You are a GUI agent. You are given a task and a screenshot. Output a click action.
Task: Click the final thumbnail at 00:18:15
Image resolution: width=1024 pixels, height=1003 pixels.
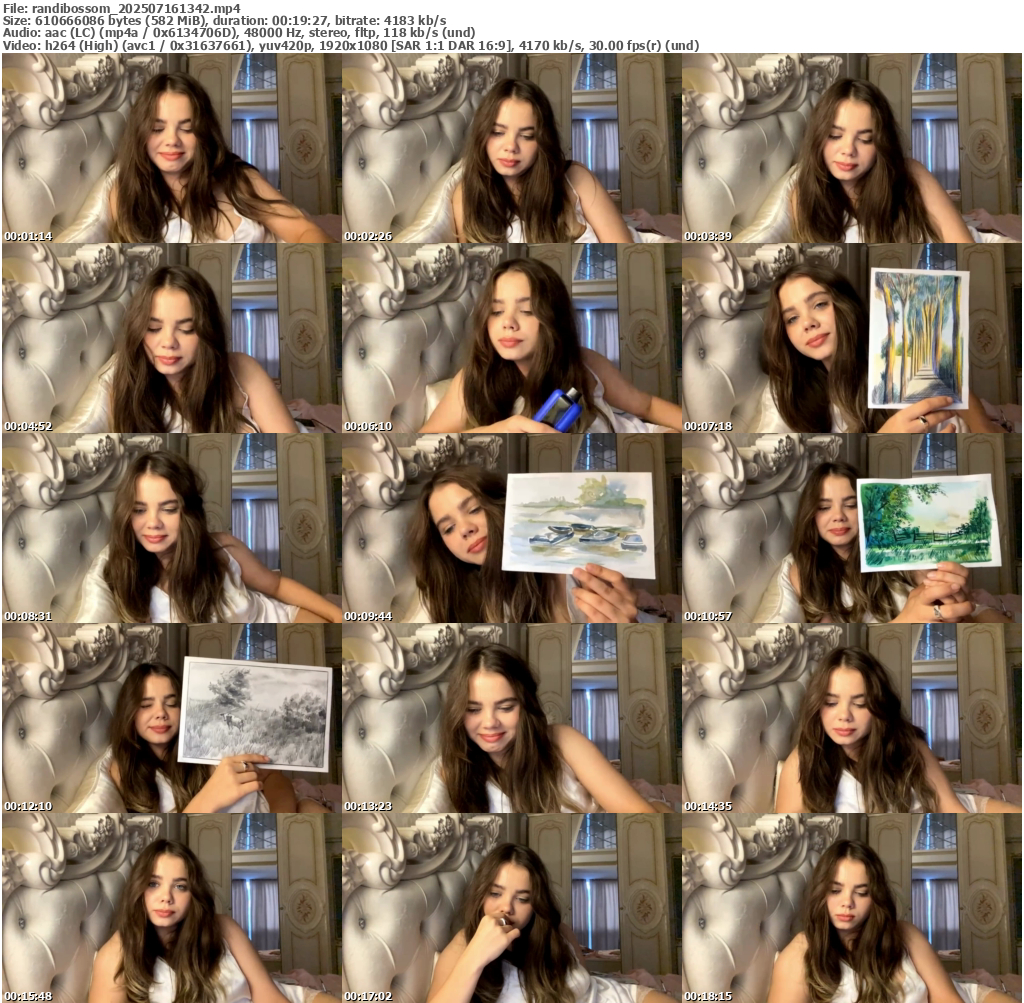pos(851,908)
